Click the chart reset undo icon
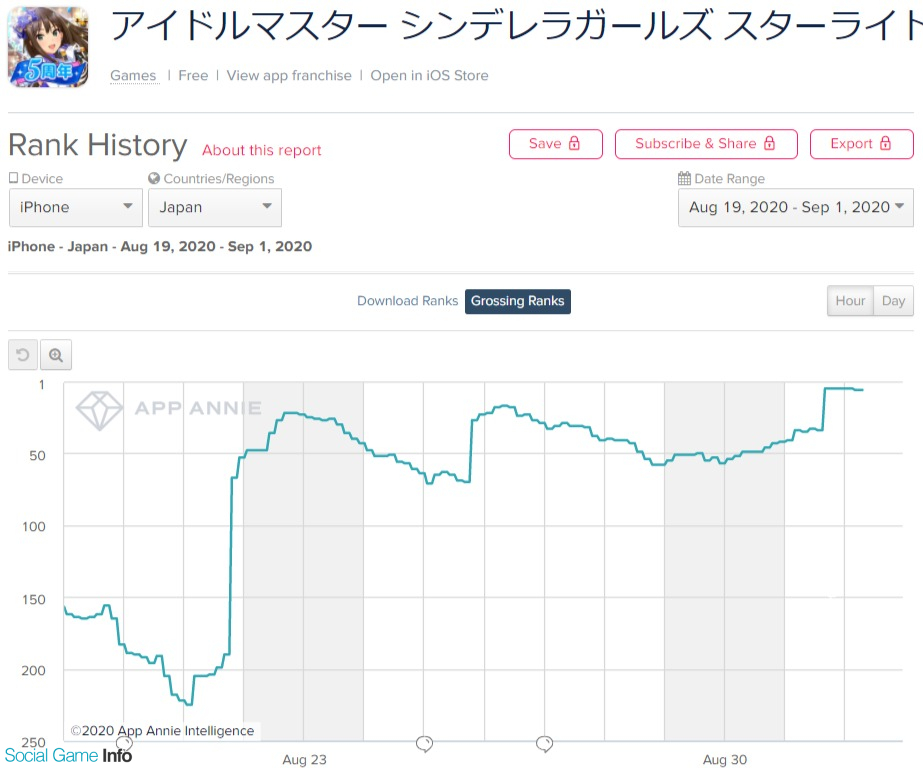 coord(23,355)
